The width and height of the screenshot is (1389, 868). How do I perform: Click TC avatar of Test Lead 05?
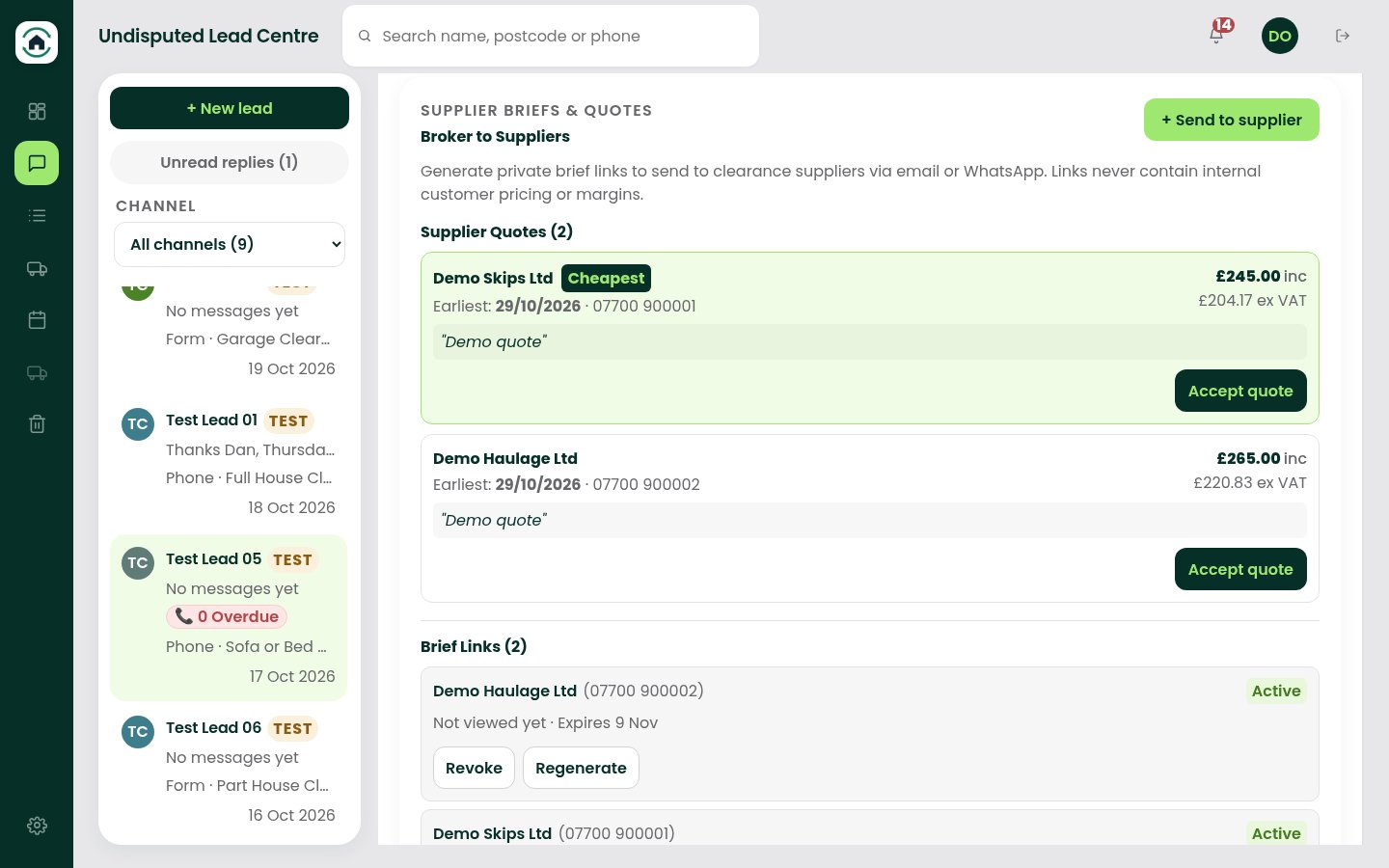click(x=138, y=563)
